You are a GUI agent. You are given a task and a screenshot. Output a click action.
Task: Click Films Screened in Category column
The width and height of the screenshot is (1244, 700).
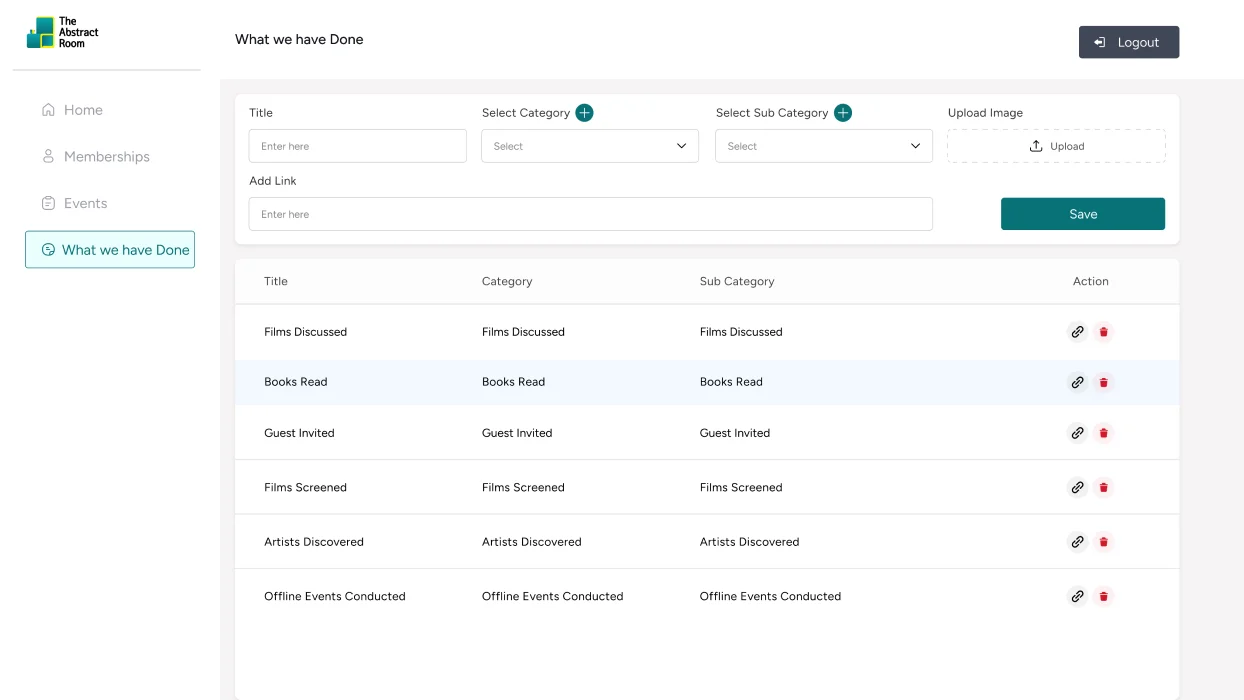[x=523, y=488]
